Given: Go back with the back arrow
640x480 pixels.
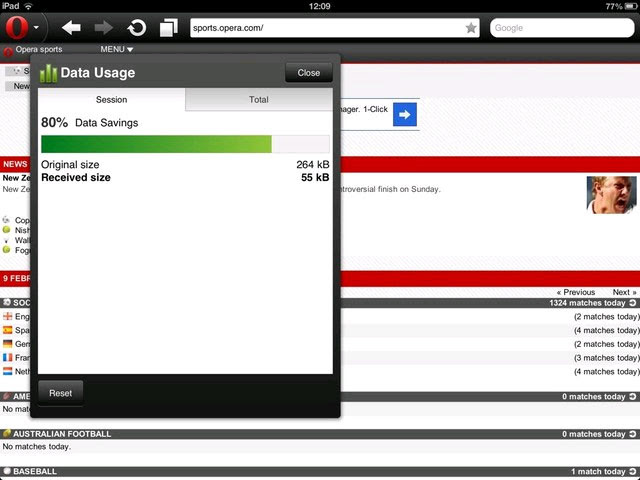Looking at the screenshot, I should point(71,28).
